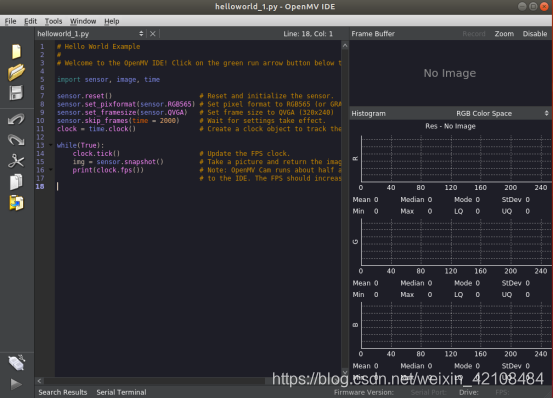Image resolution: width=554 pixels, height=398 pixels.
Task: Click the Redo arrow icon
Action: tap(16, 140)
